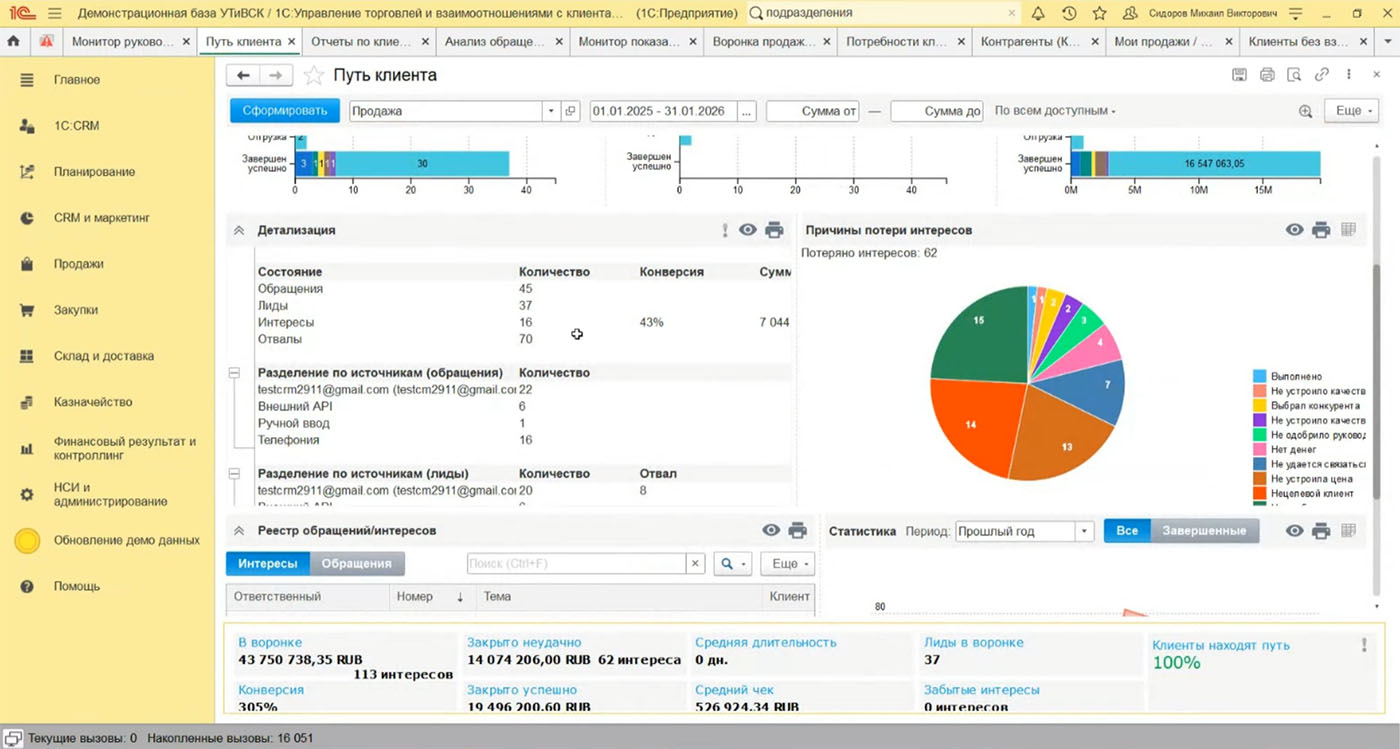This screenshot has height=749, width=1400.
Task: Click the copy link icon in header
Action: (x=1322, y=75)
